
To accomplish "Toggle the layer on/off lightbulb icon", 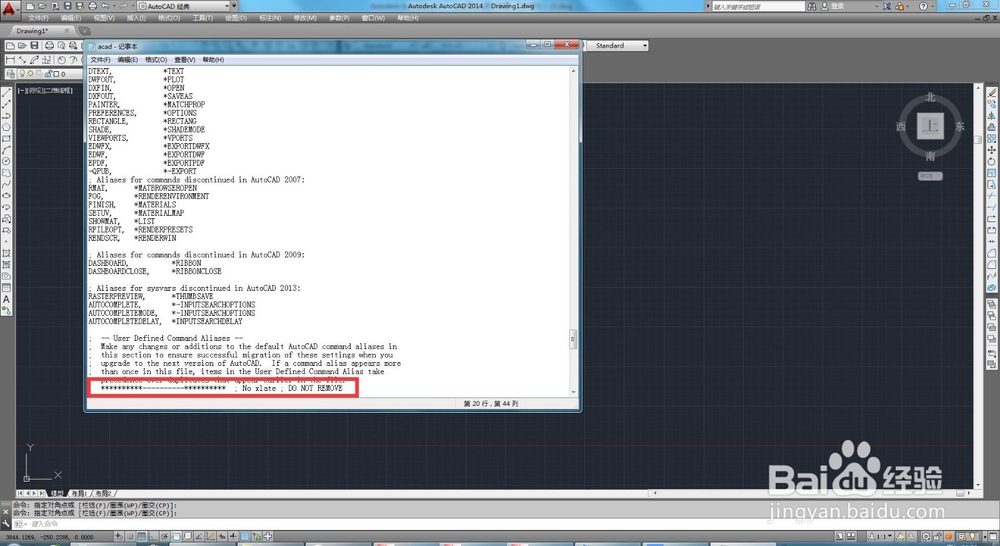I will click(x=22, y=73).
